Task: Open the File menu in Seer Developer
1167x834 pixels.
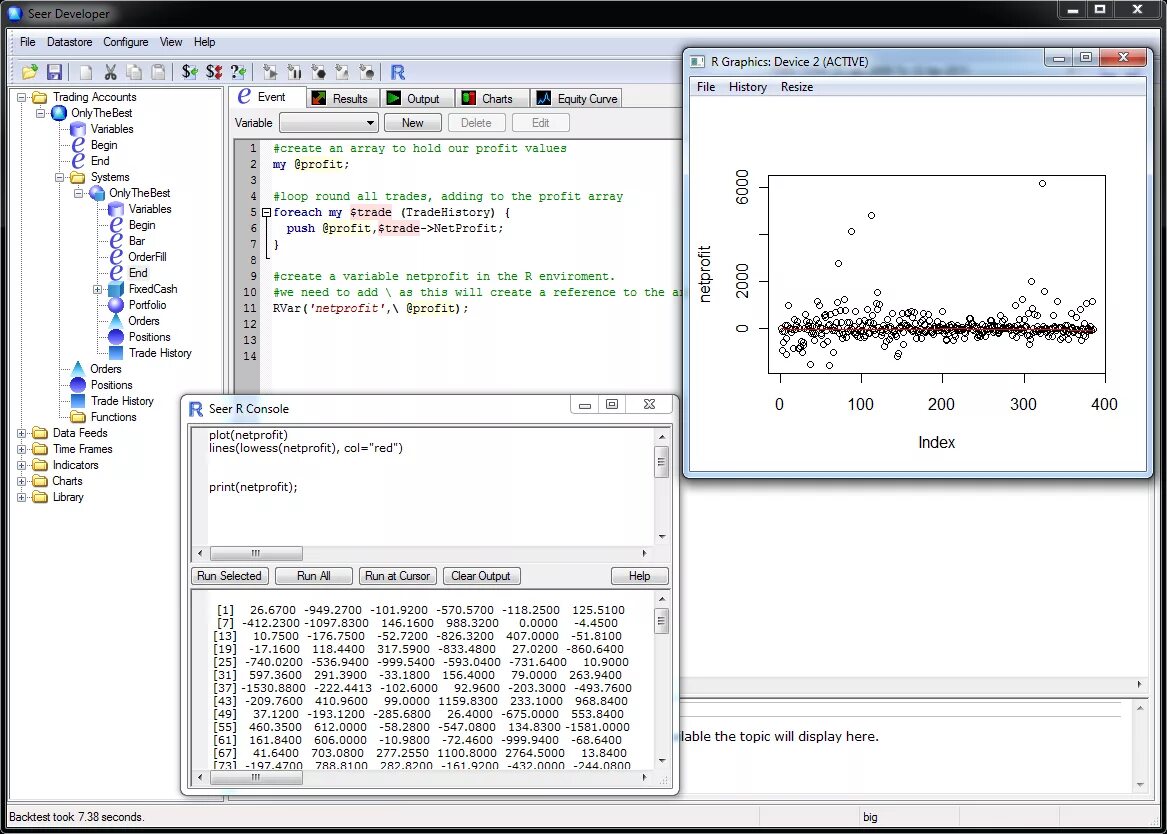Action: pos(28,42)
